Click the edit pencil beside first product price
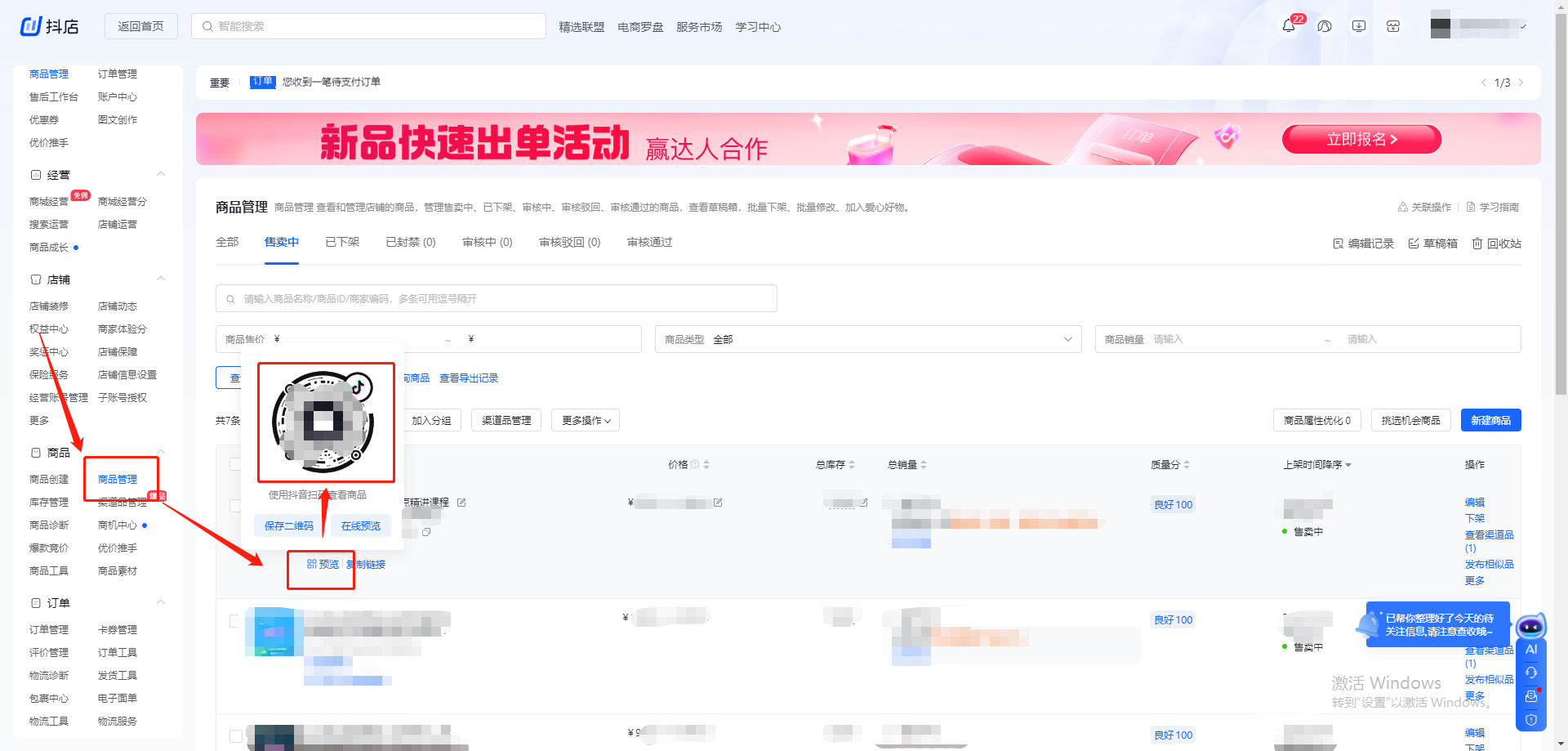The height and width of the screenshot is (751, 1568). coord(718,503)
